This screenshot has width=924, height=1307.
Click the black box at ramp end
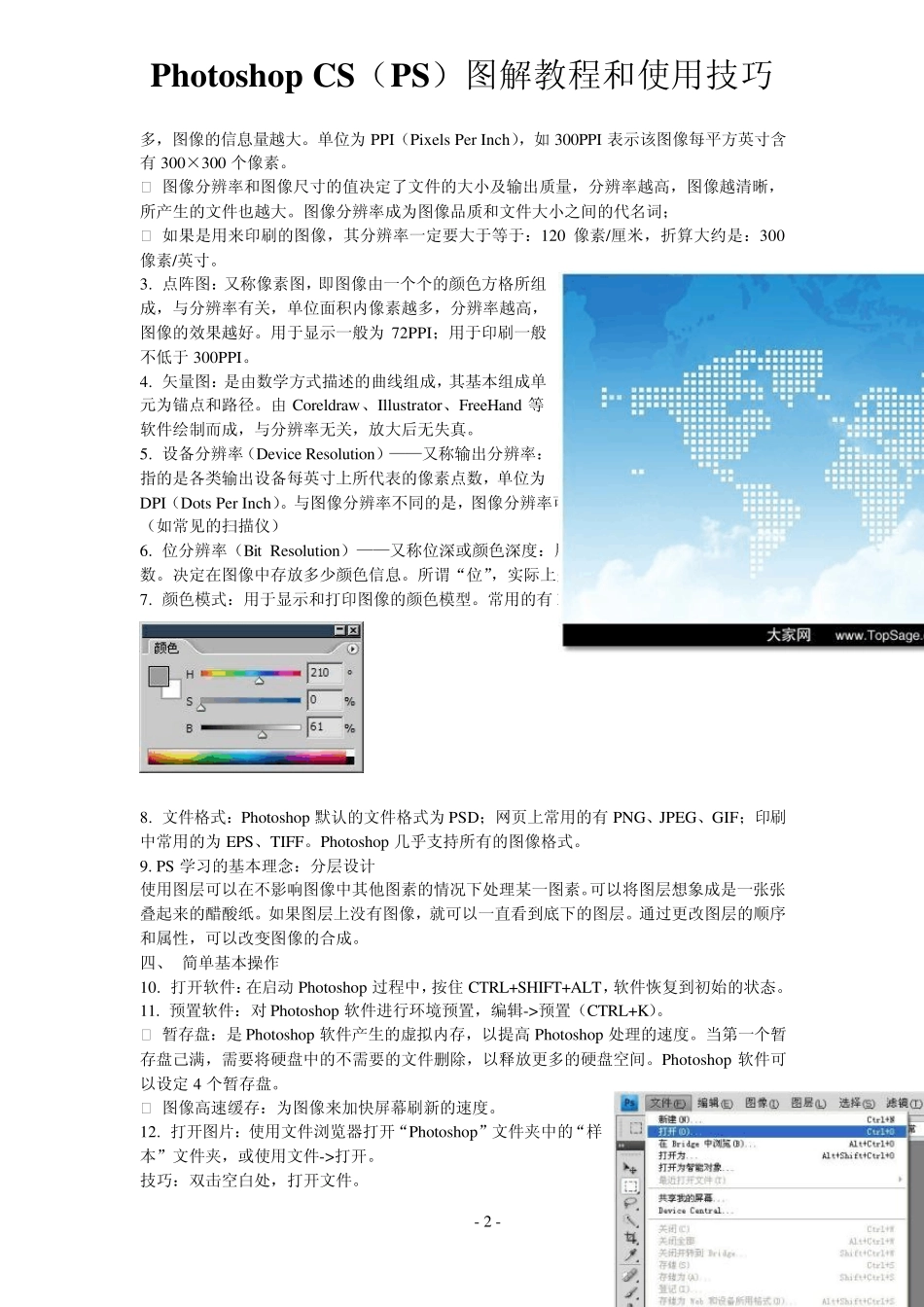(350, 760)
